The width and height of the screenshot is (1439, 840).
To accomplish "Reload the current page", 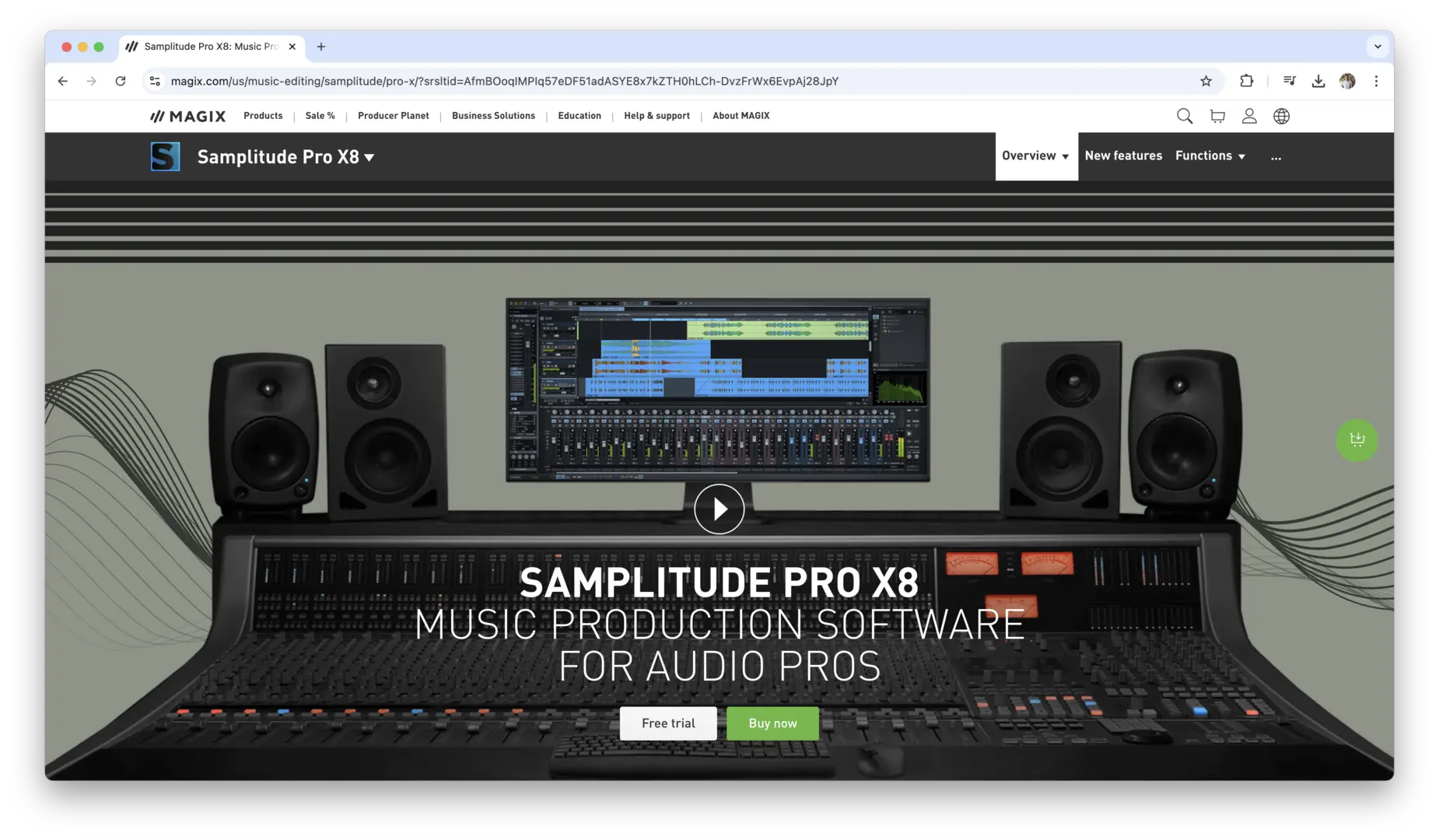I will click(121, 81).
